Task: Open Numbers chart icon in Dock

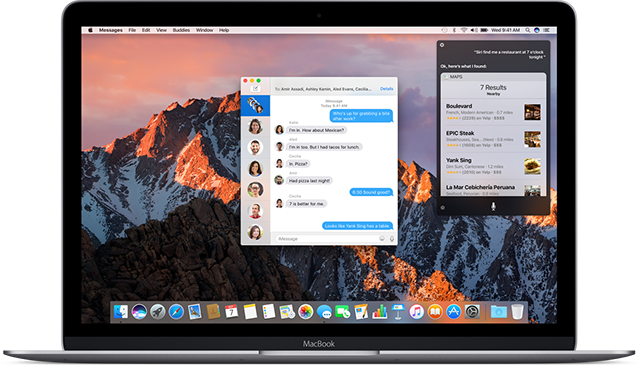Action: tap(380, 312)
